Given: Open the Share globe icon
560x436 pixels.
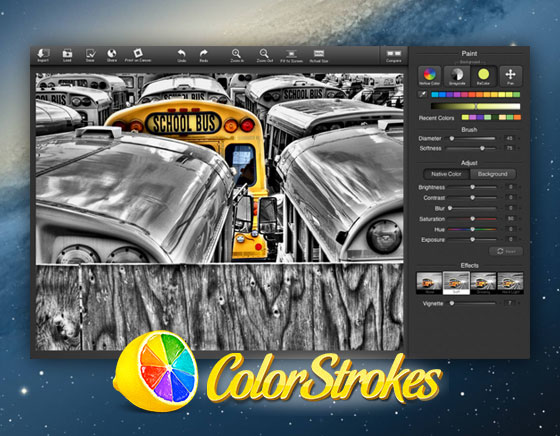Looking at the screenshot, I should (x=112, y=56).
